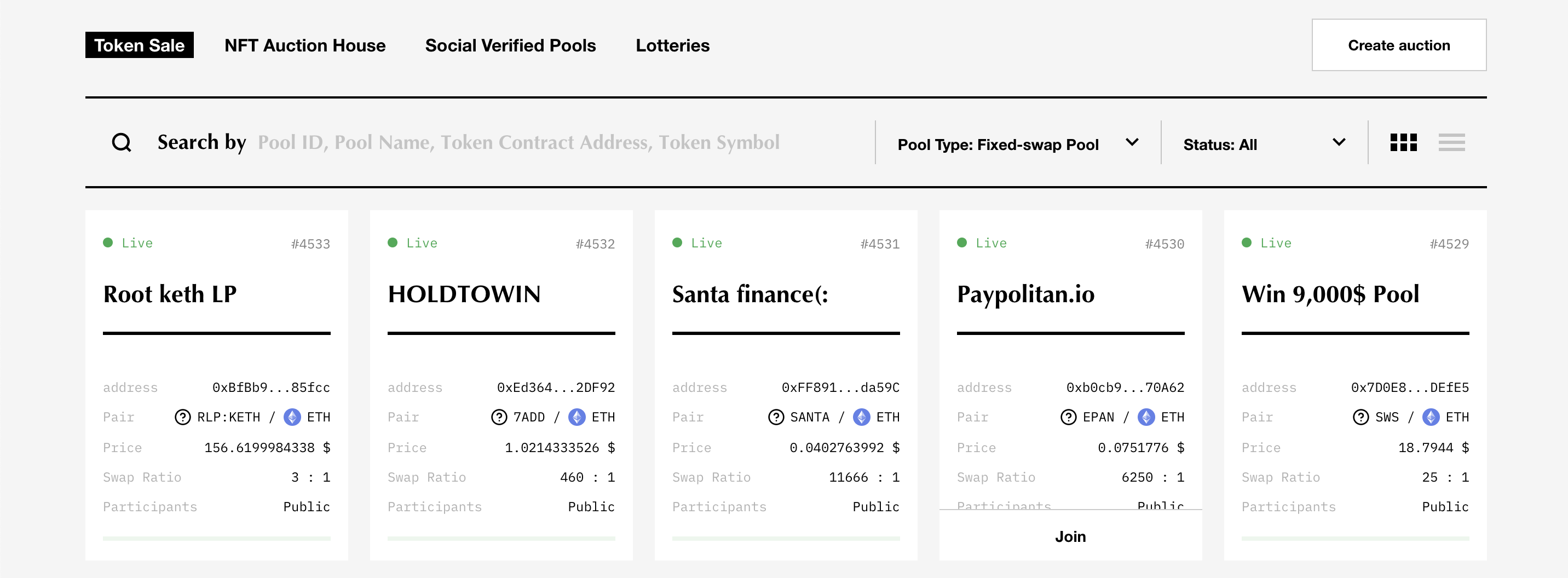Image resolution: width=1568 pixels, height=578 pixels.
Task: Click the HOLDTOWIN pool progress bar
Action: (x=501, y=539)
